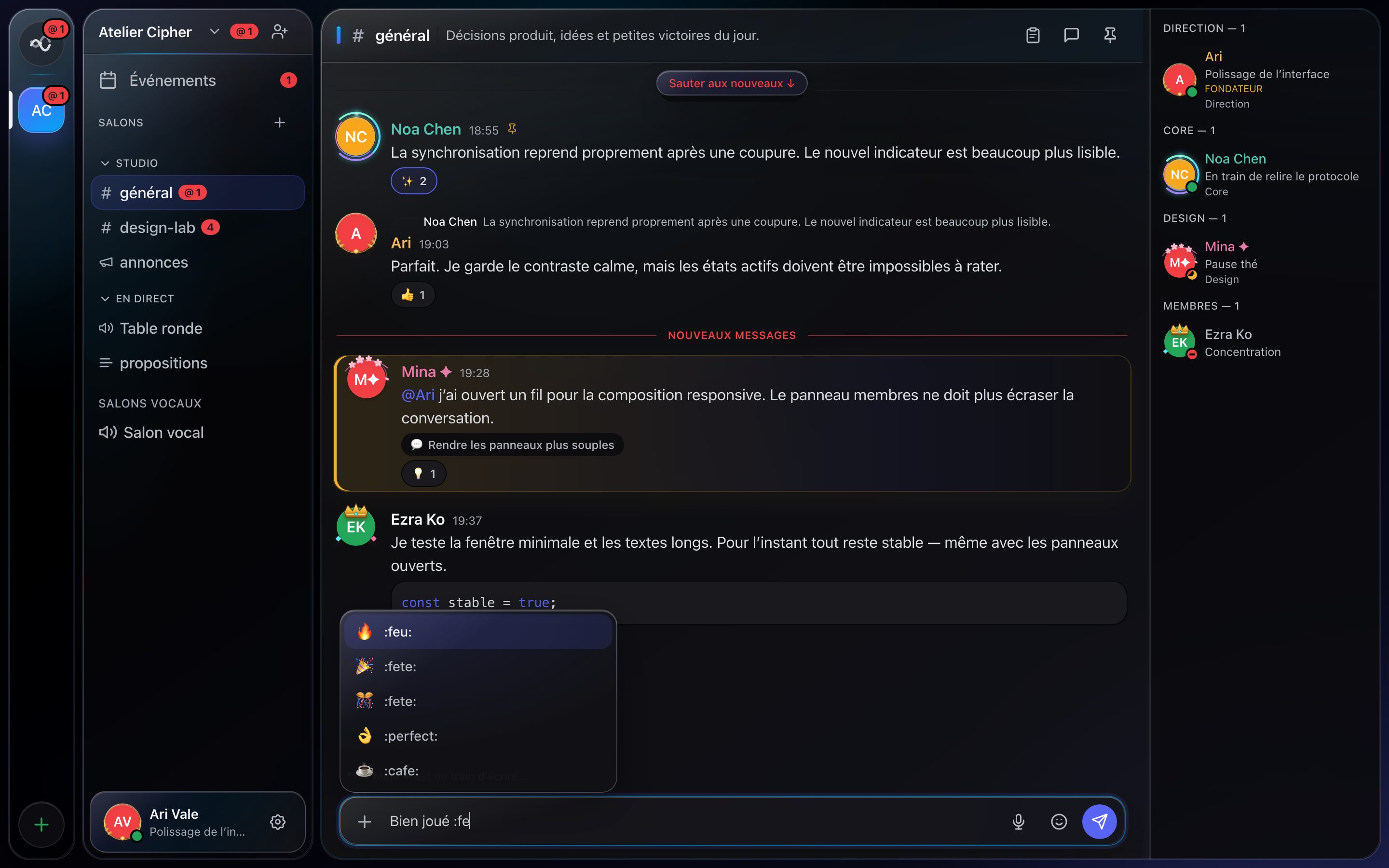1389x868 pixels.
Task: Click the microphone voice message icon
Action: (x=1019, y=822)
